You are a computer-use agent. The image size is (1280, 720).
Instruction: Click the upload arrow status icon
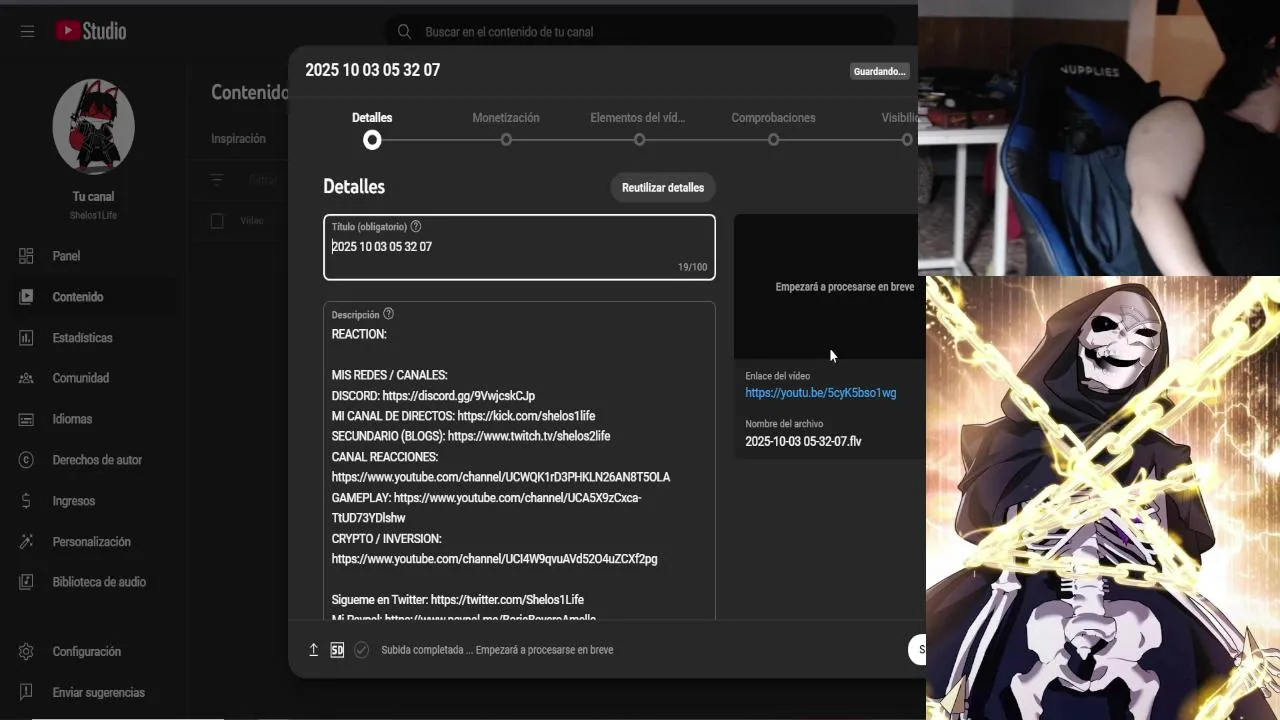point(313,650)
